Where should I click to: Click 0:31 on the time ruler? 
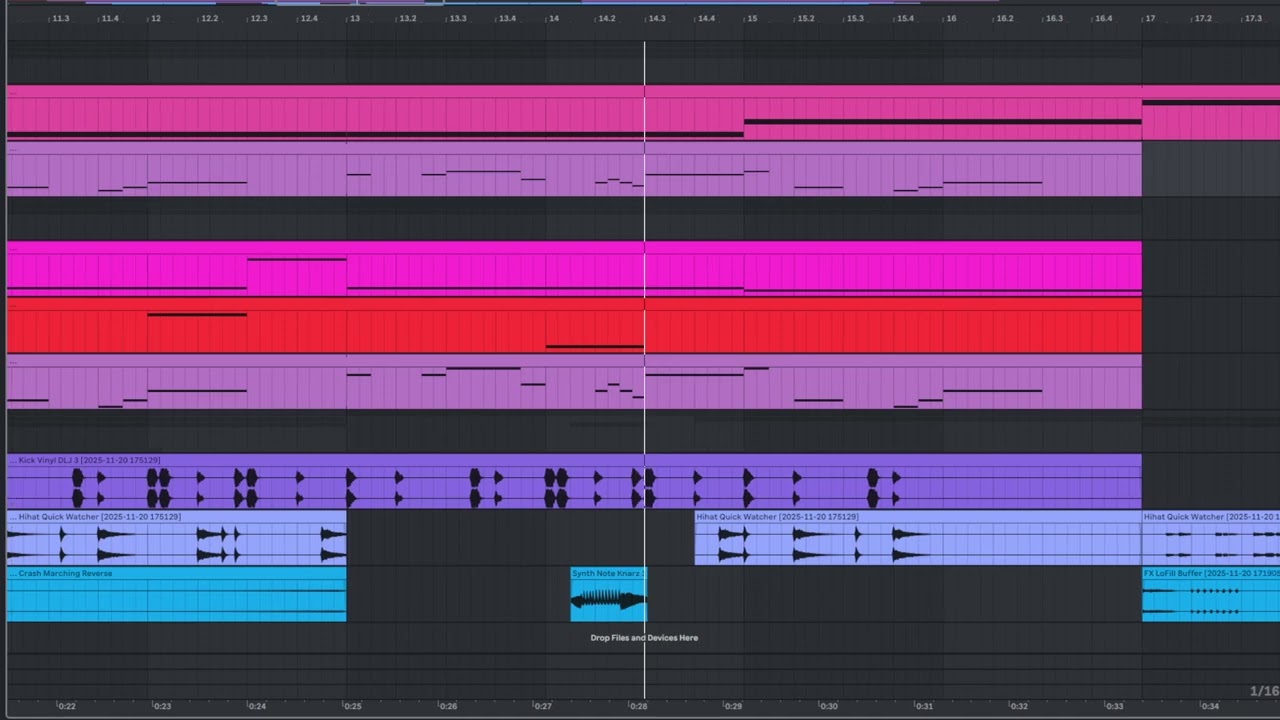point(923,706)
